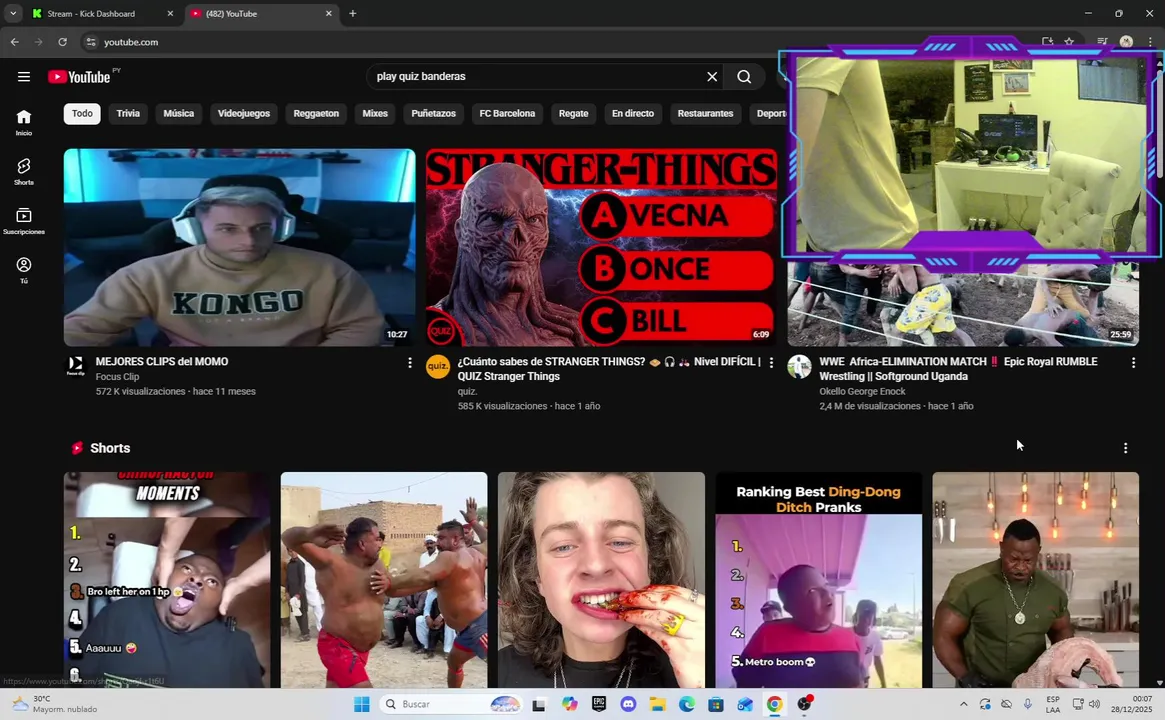Click the install app icon in address bar

[x=1047, y=42]
